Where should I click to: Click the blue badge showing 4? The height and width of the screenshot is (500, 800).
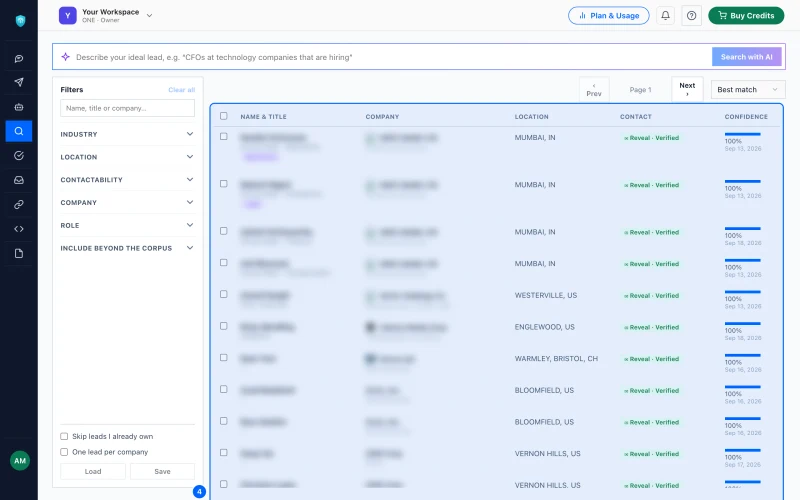(x=199, y=492)
